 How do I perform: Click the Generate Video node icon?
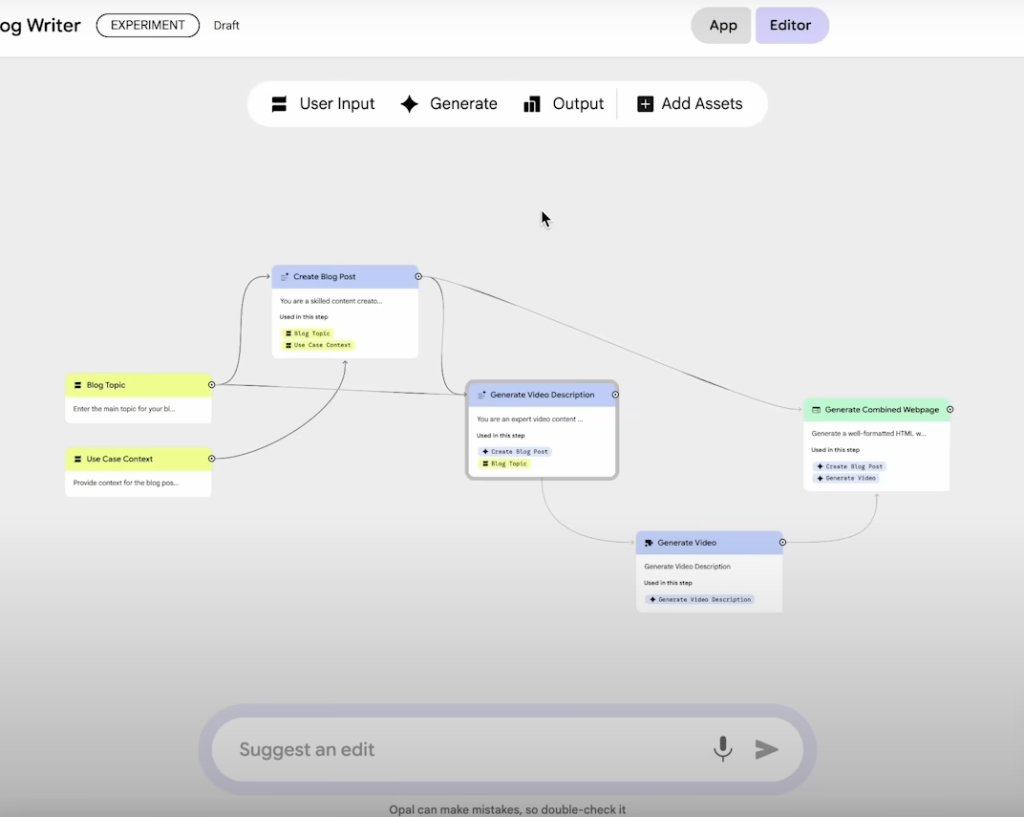tap(648, 543)
